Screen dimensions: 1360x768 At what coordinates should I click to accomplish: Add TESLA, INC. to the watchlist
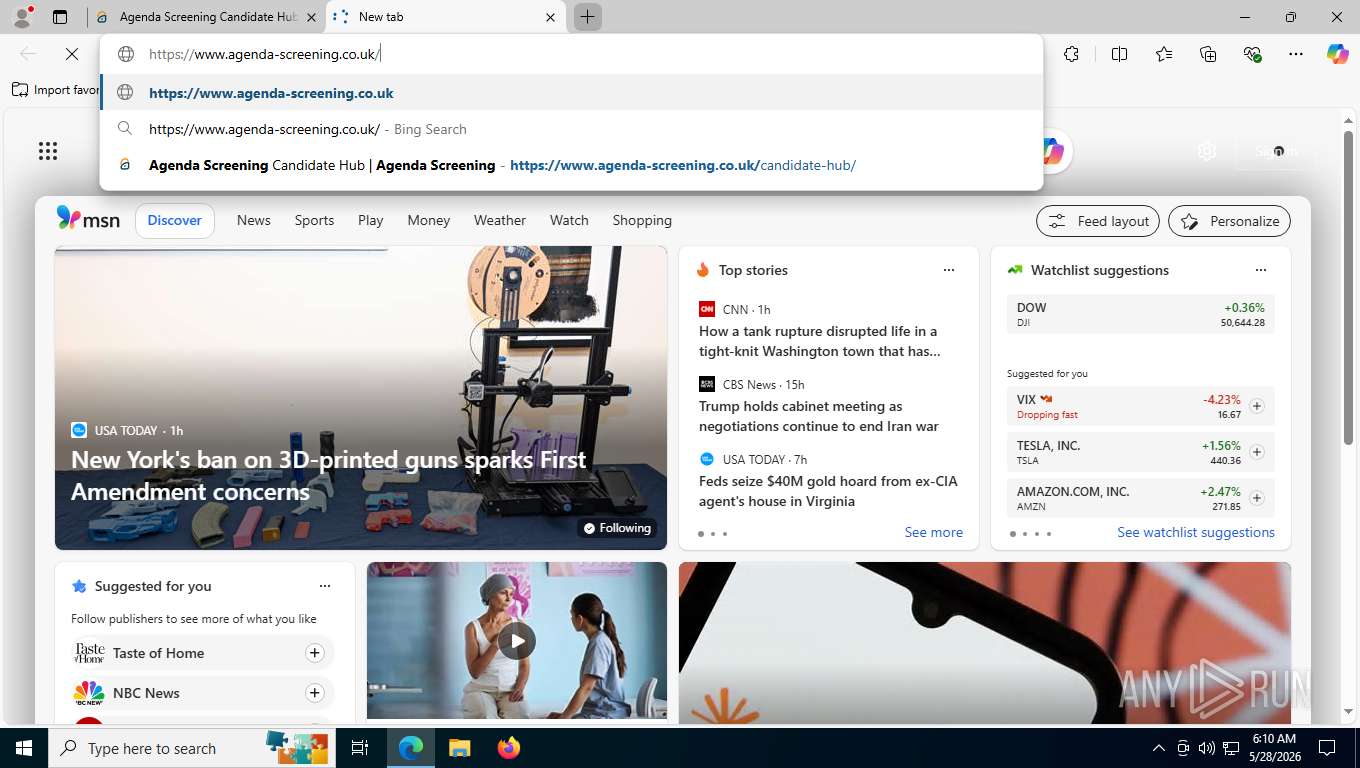[1257, 452]
